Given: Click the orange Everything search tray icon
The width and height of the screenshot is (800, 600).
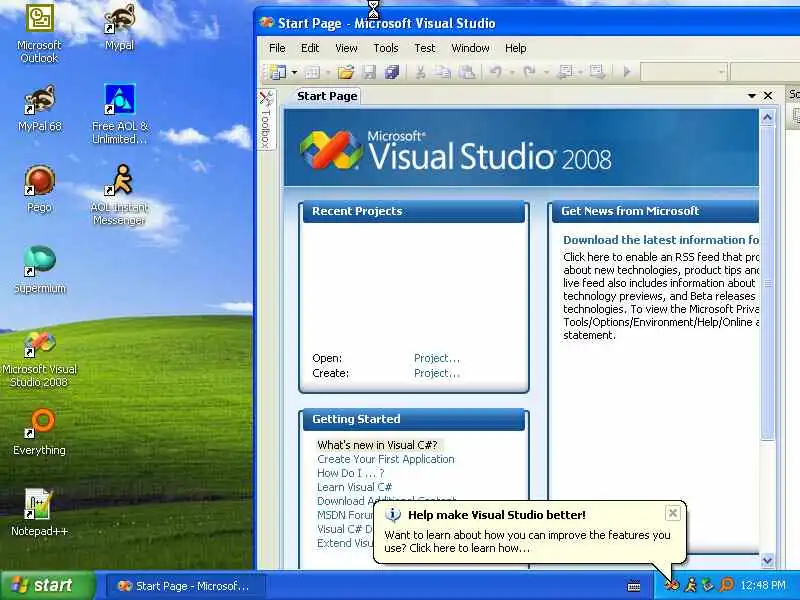Looking at the screenshot, I should (726, 585).
